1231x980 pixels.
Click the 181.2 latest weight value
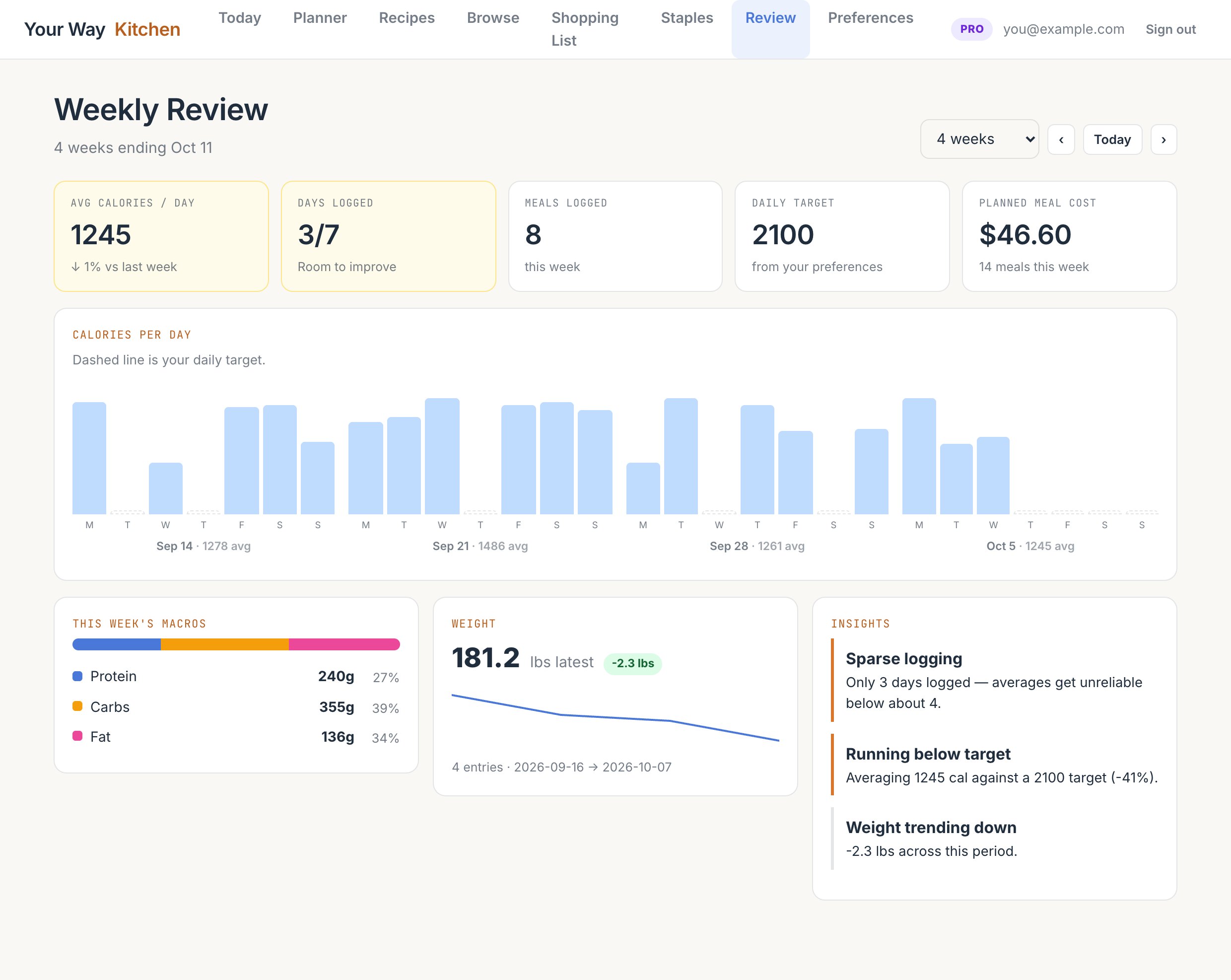tap(485, 658)
